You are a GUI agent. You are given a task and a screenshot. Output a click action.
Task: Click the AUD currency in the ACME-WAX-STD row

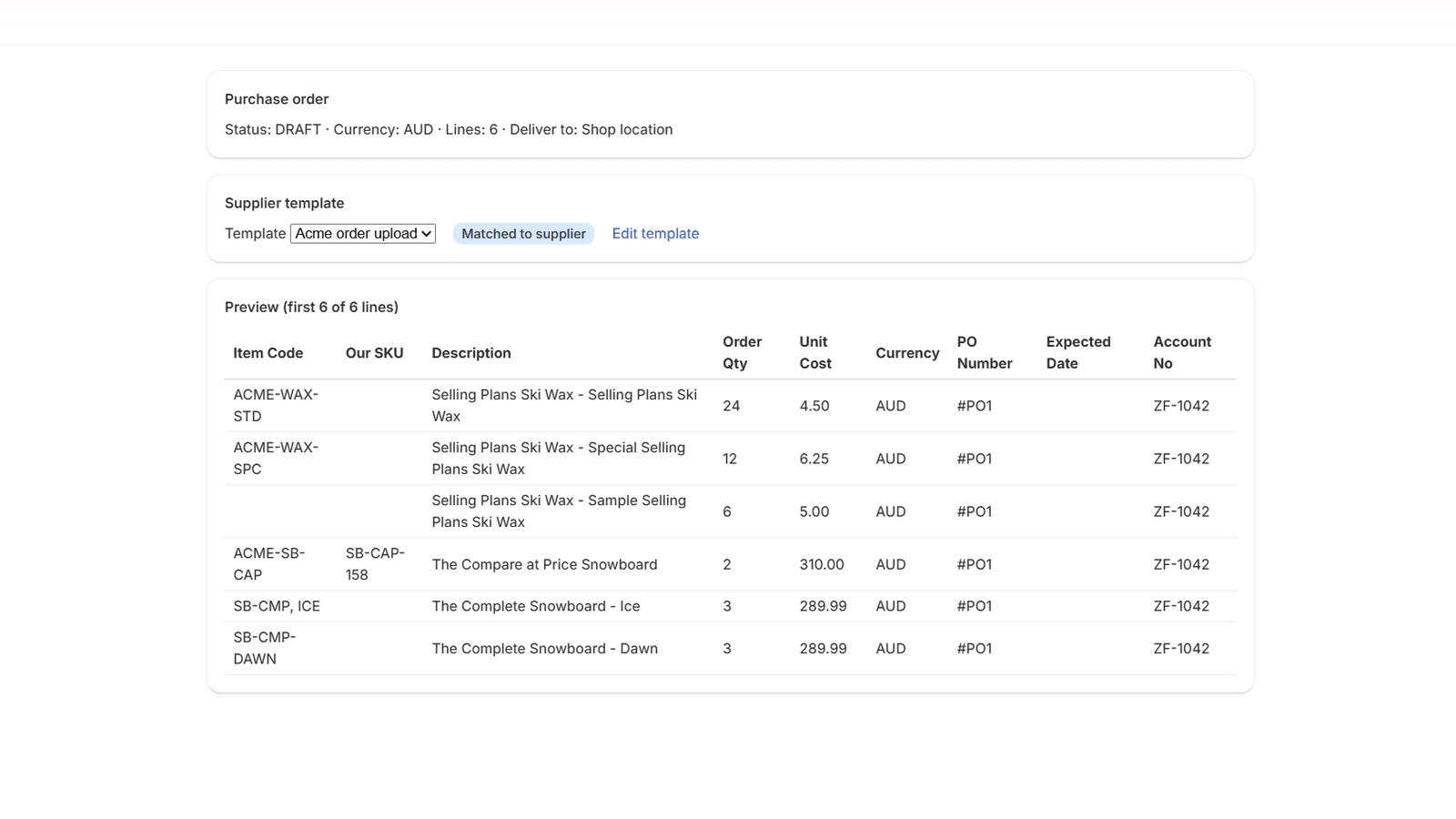[891, 406]
